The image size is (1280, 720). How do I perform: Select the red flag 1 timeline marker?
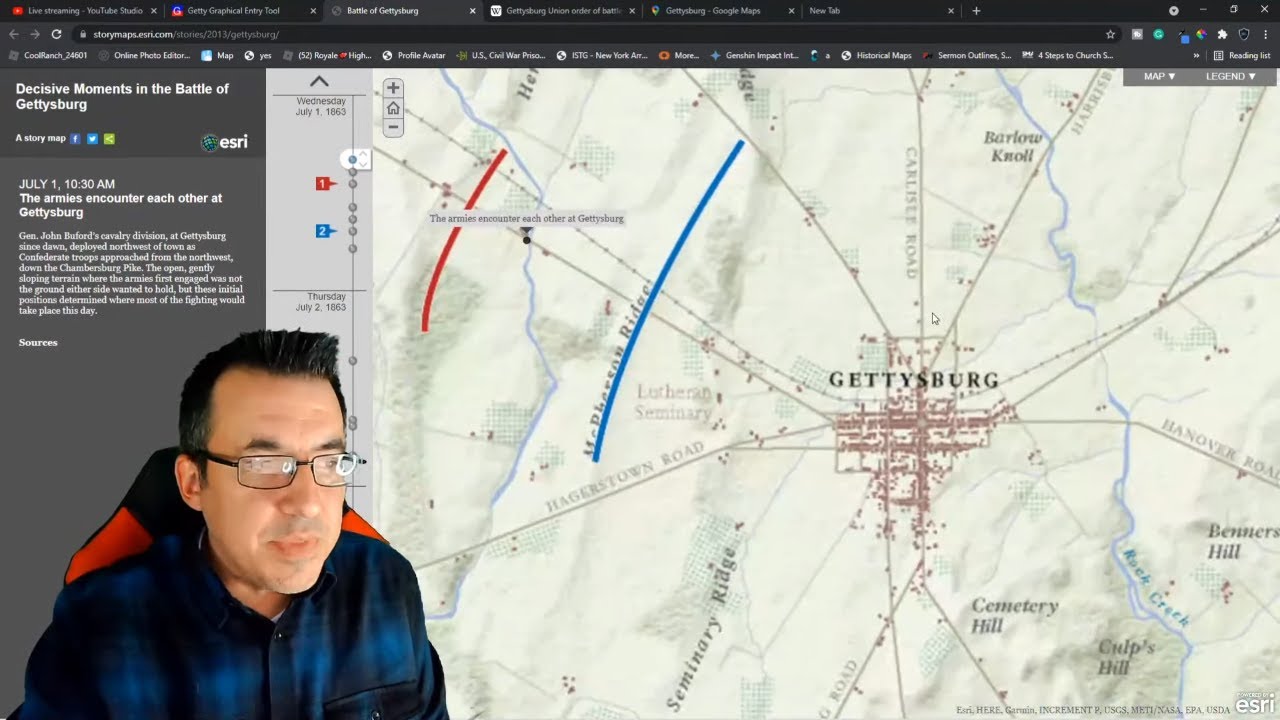(x=325, y=183)
